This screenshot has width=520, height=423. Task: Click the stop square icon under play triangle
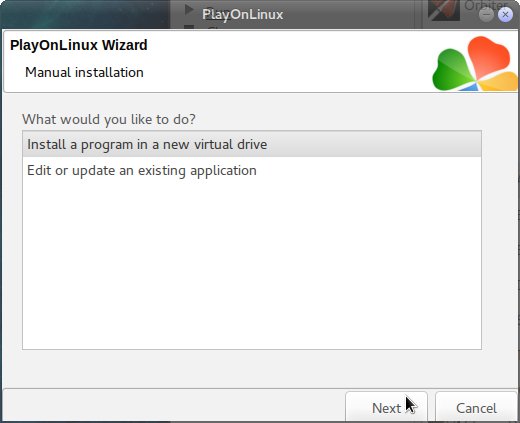point(189,27)
